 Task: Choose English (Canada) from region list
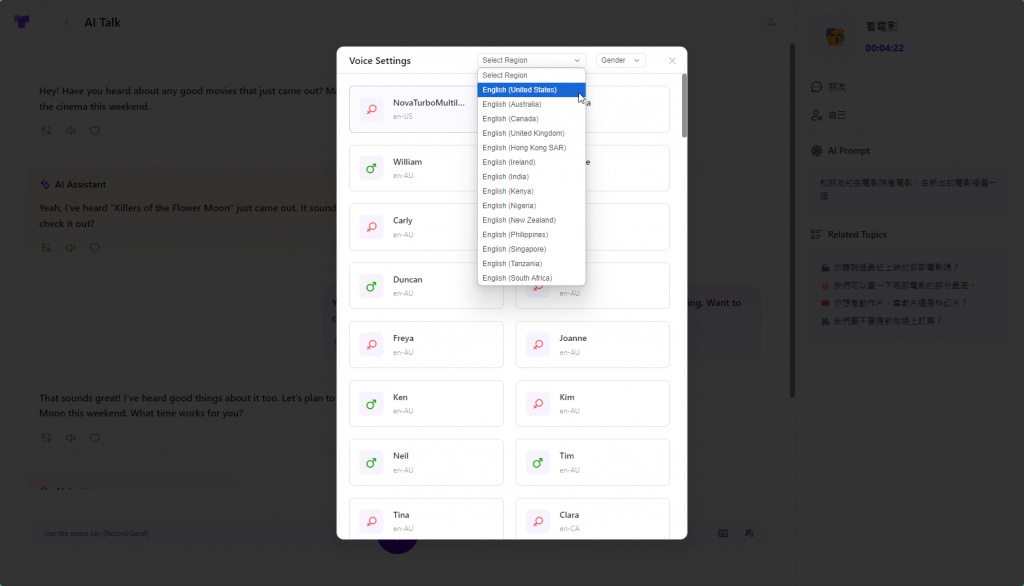coord(531,119)
